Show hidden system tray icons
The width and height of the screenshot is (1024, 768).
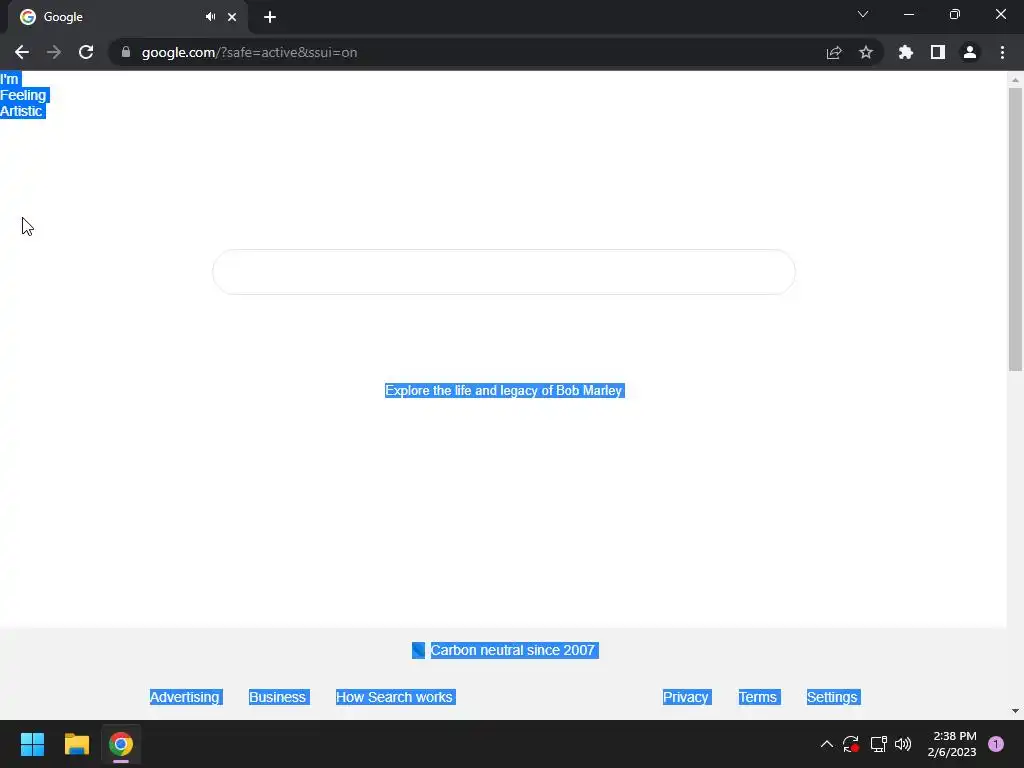tap(826, 744)
